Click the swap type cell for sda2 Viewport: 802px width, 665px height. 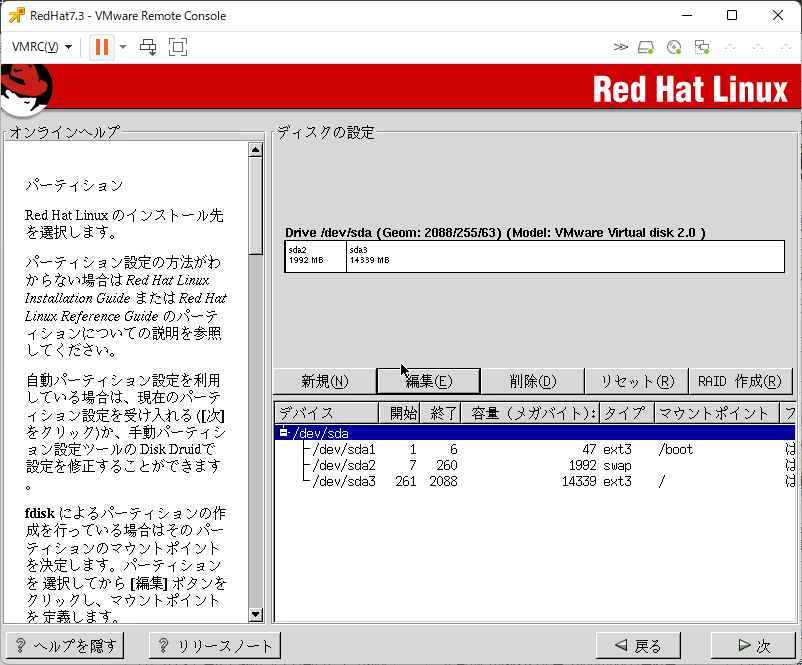click(x=617, y=466)
